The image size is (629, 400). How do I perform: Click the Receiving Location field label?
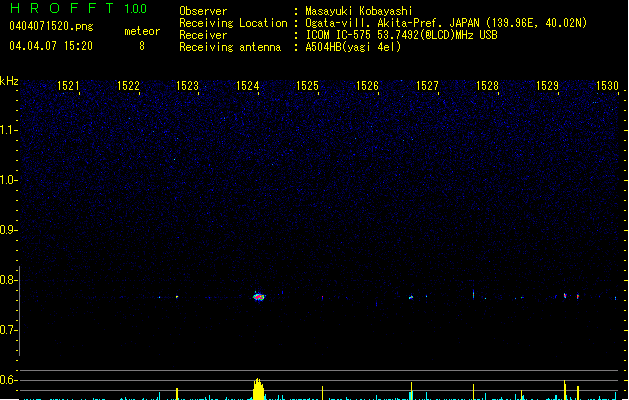(233, 23)
